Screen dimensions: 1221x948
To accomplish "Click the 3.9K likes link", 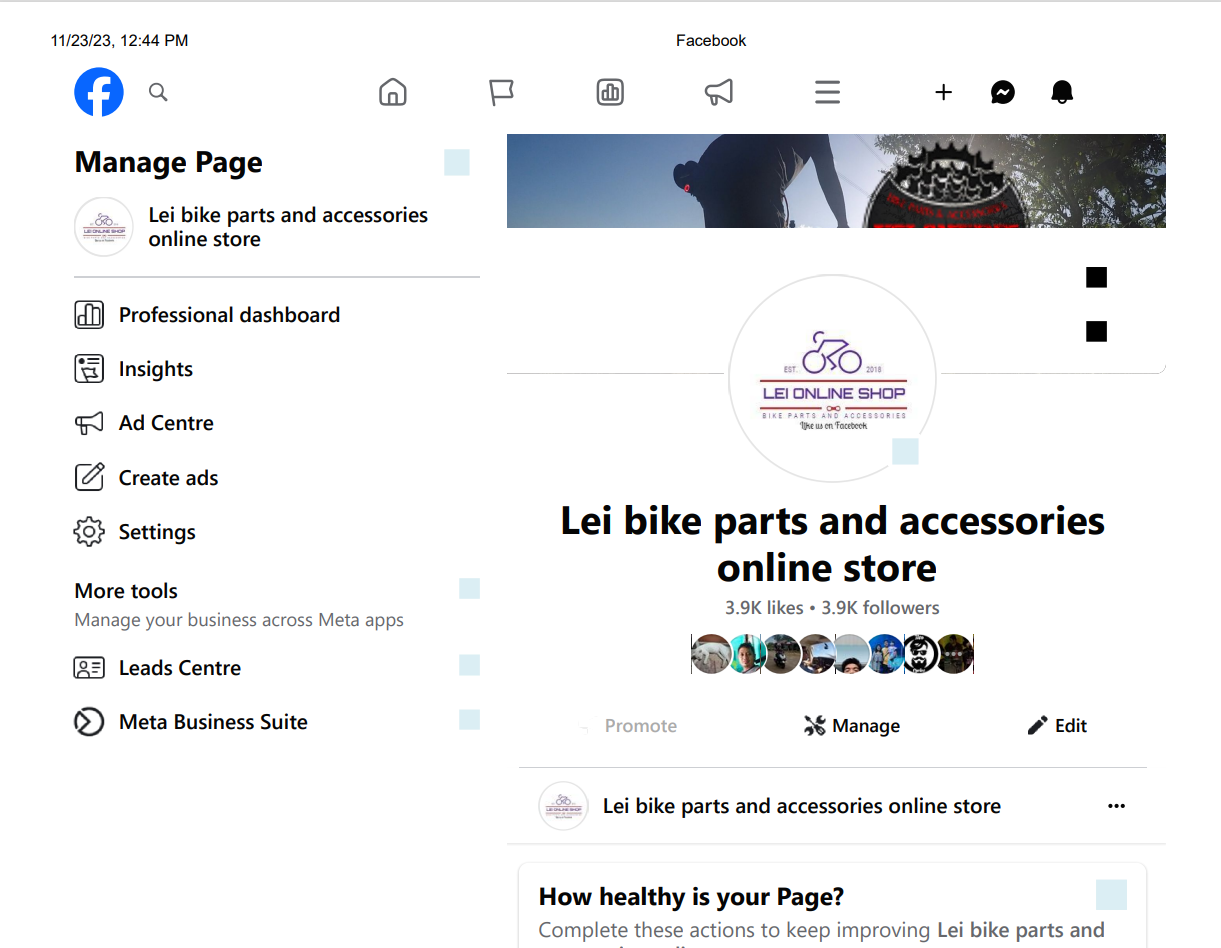I will (x=764, y=608).
